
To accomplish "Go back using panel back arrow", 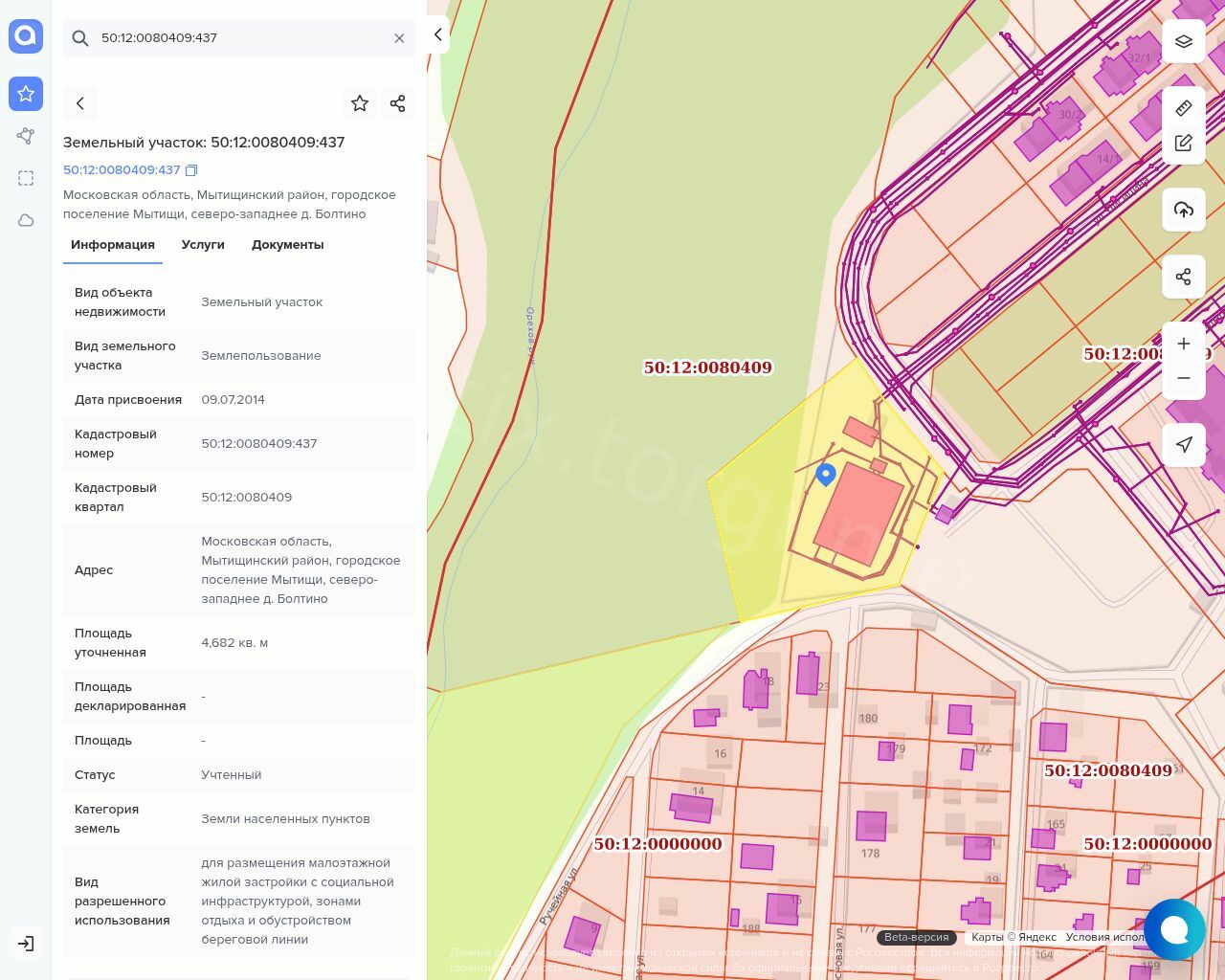I will 80,103.
